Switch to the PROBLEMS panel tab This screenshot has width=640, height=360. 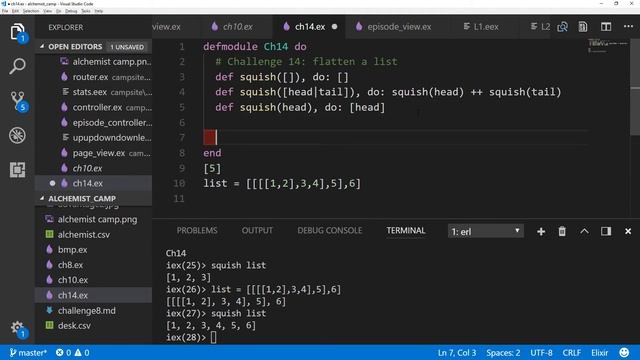[197, 231]
